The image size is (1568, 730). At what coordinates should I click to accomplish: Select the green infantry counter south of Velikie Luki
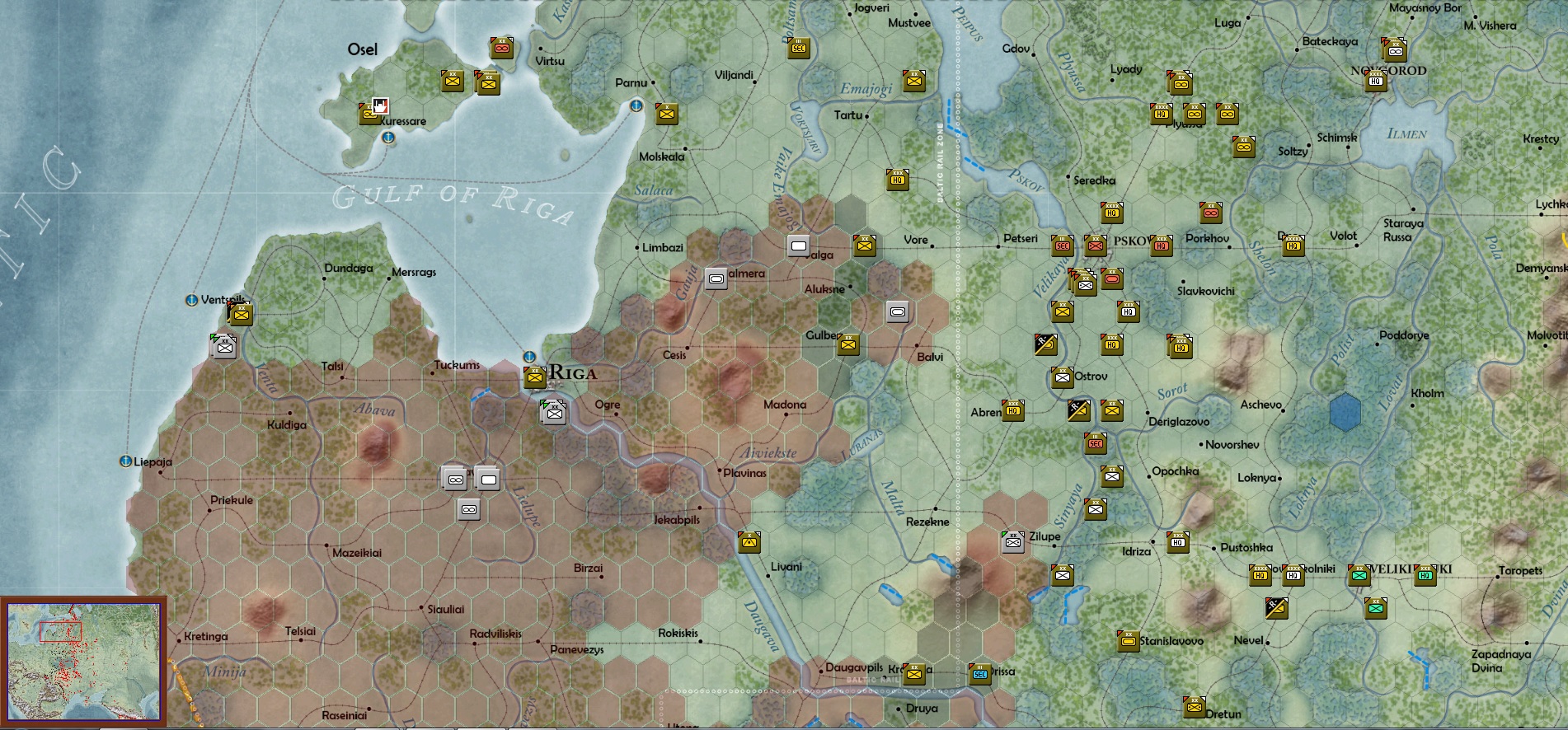point(1375,608)
